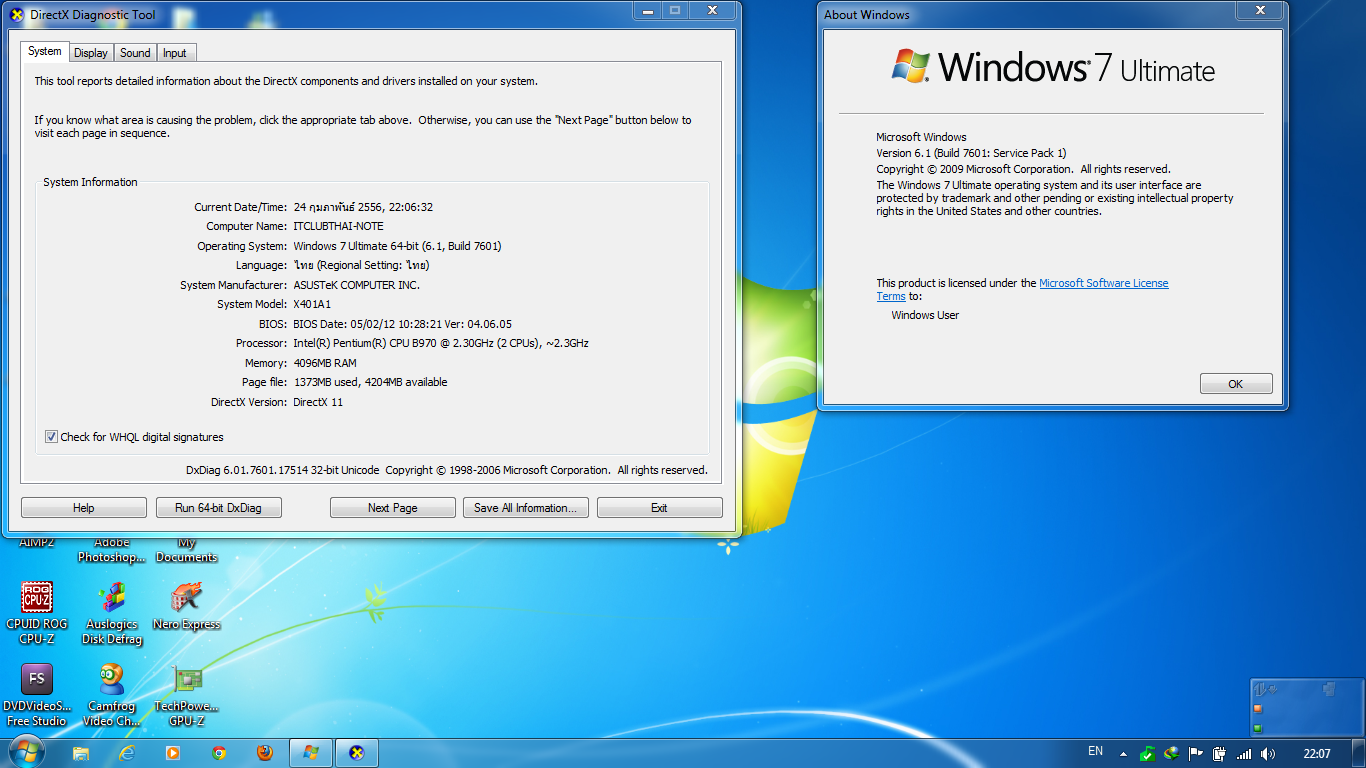
Task: Open Firefox from the taskbar
Action: tap(265, 753)
